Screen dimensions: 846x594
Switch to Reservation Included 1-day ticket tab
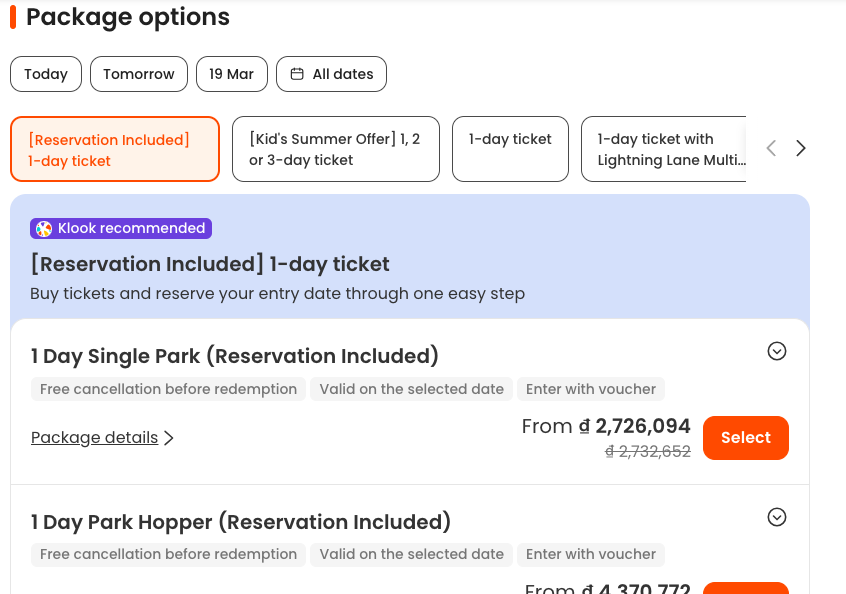(115, 150)
